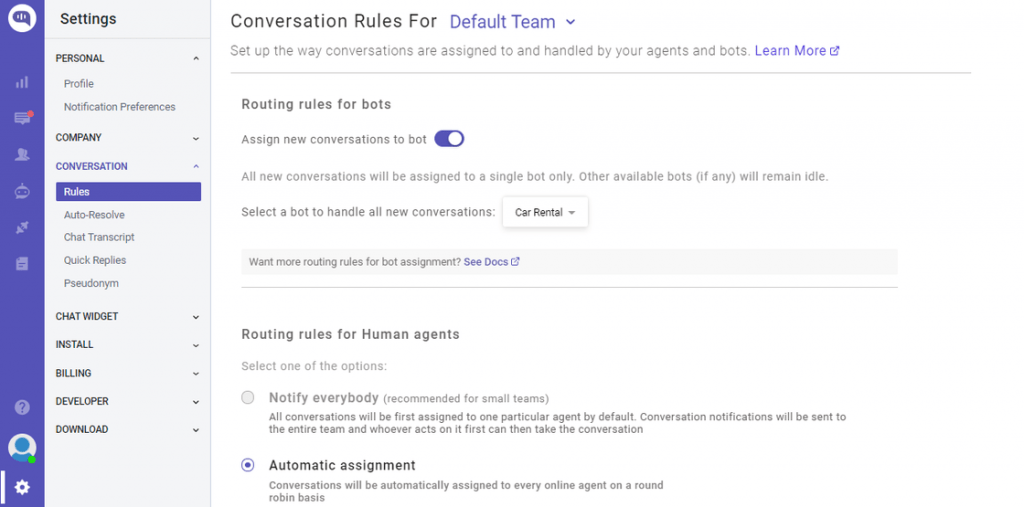This screenshot has width=1024, height=507.
Task: Expand the Billing section
Action: (127, 373)
